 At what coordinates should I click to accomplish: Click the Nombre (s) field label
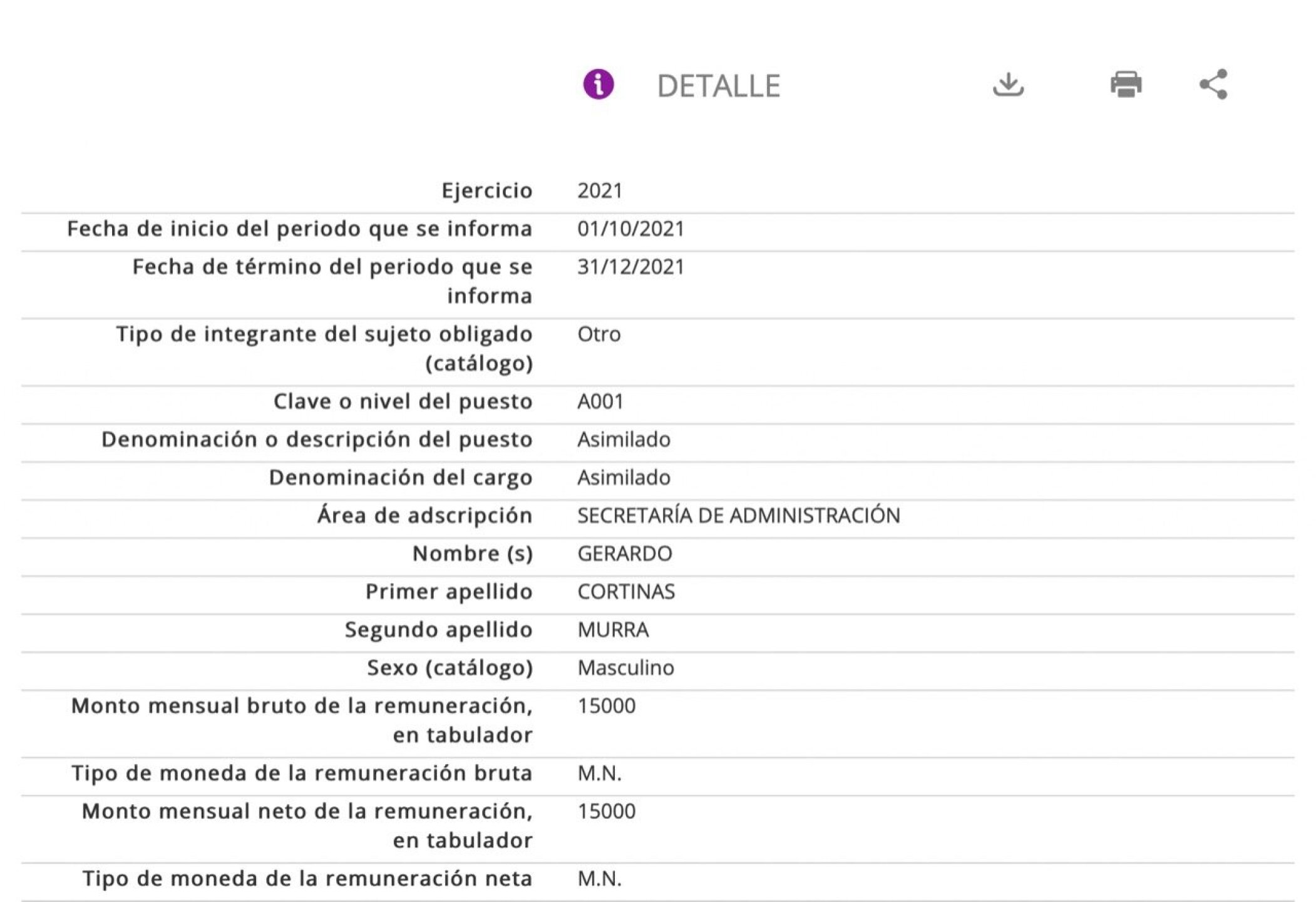pos(472,554)
